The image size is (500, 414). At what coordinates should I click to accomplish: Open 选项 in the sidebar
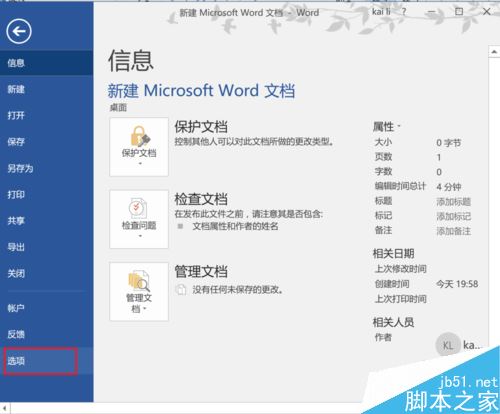47,361
